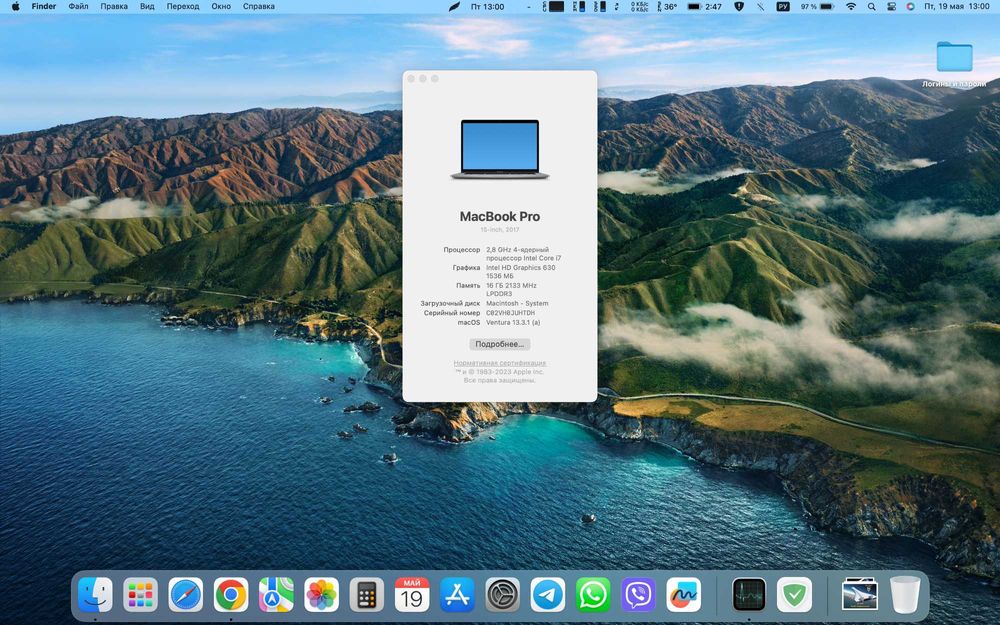The height and width of the screenshot is (625, 1000).
Task: Click the 'Ventura 13.3.1 (a)' version text
Action: [513, 323]
